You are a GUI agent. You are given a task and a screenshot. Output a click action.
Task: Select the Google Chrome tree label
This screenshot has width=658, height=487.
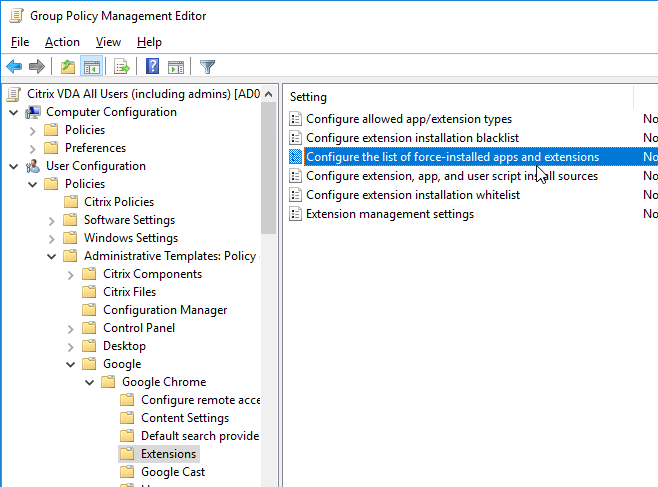[x=164, y=382]
